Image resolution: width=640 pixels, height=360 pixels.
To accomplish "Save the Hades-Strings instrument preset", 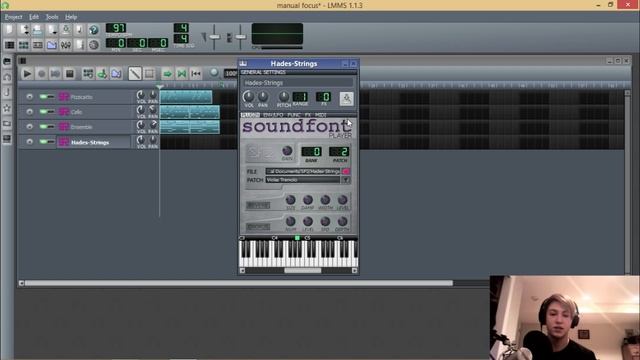I will (347, 99).
